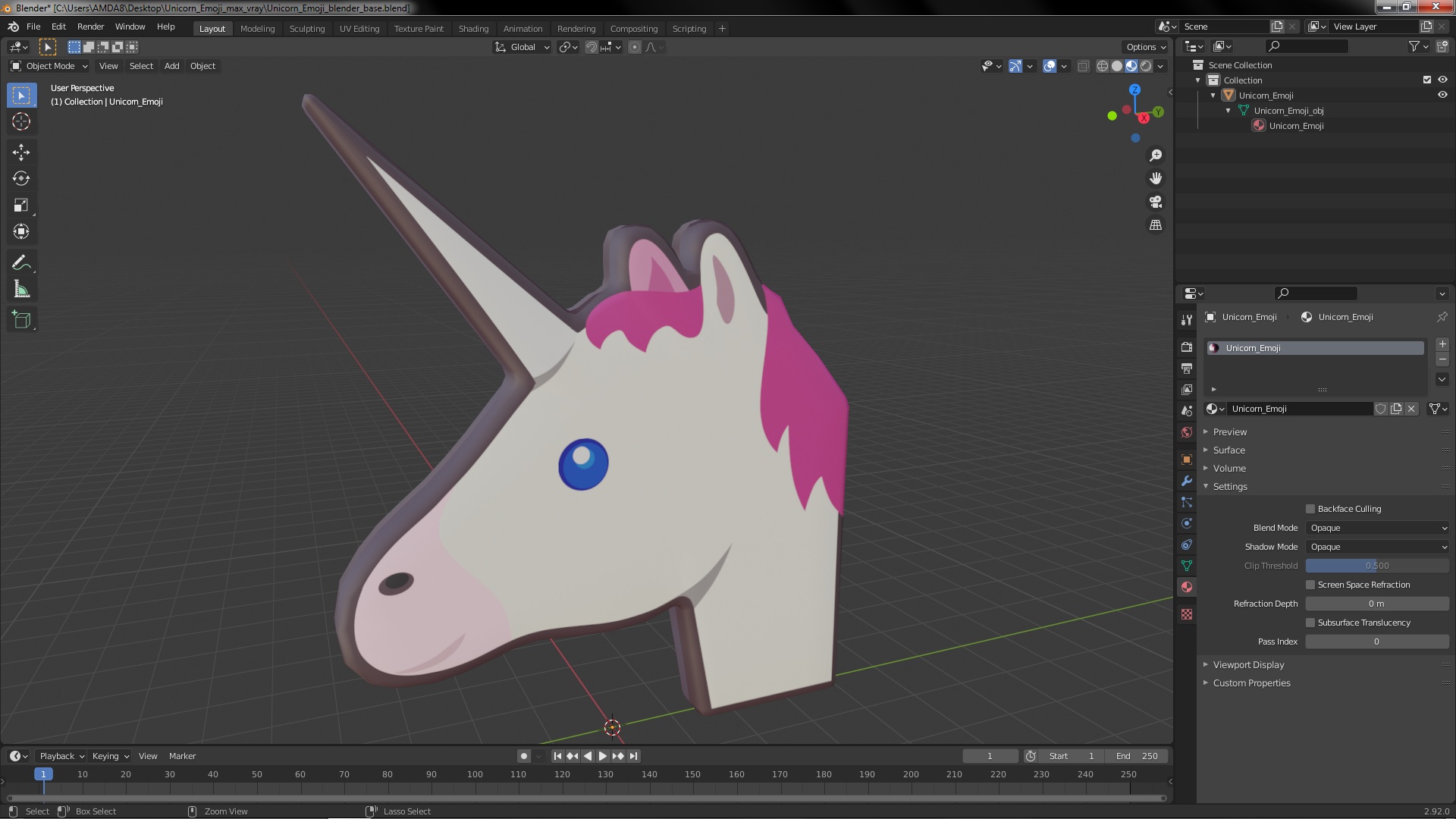Click the viewport zoom magnifier icon

[1156, 155]
